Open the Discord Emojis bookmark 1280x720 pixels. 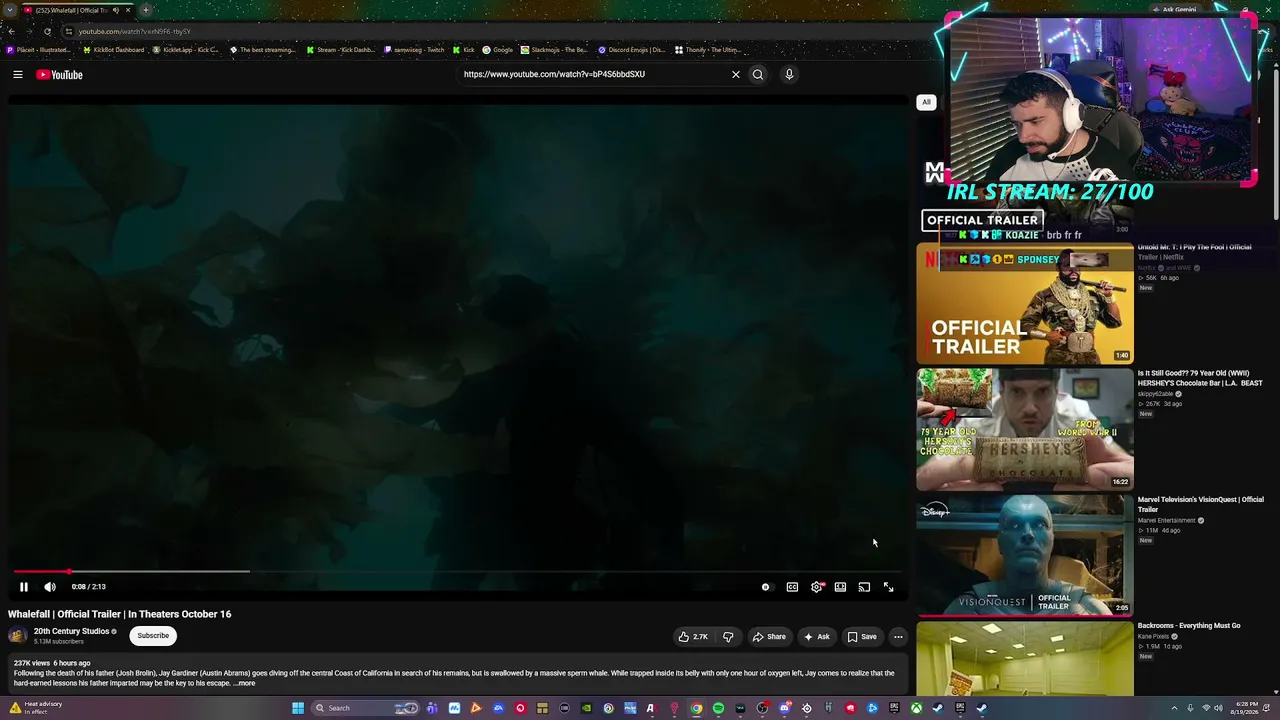coord(631,50)
